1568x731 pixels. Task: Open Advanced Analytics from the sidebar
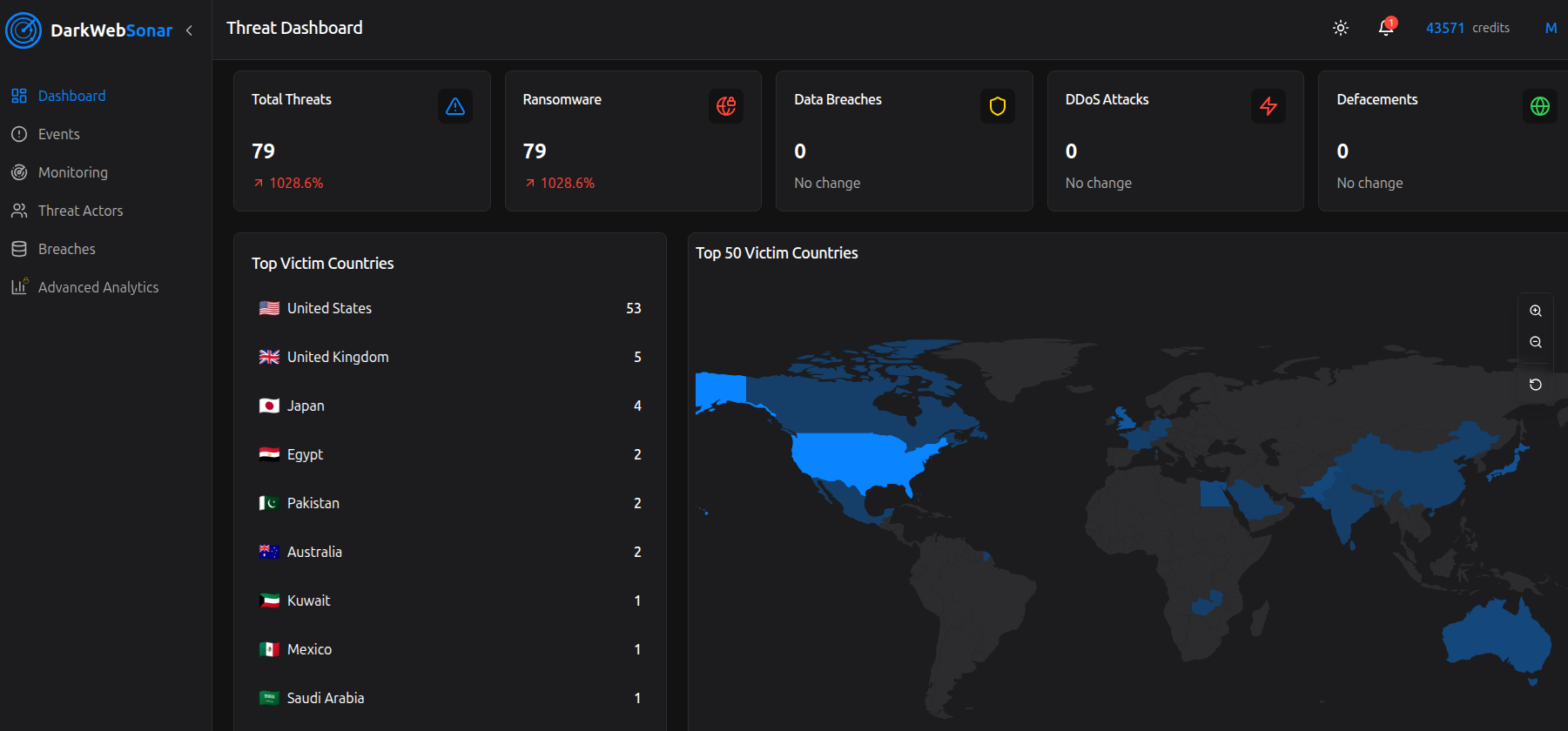click(98, 287)
